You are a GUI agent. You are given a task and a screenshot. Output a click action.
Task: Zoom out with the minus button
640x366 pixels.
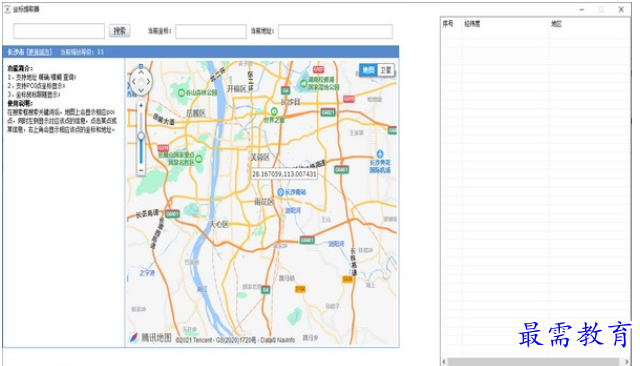[141, 171]
